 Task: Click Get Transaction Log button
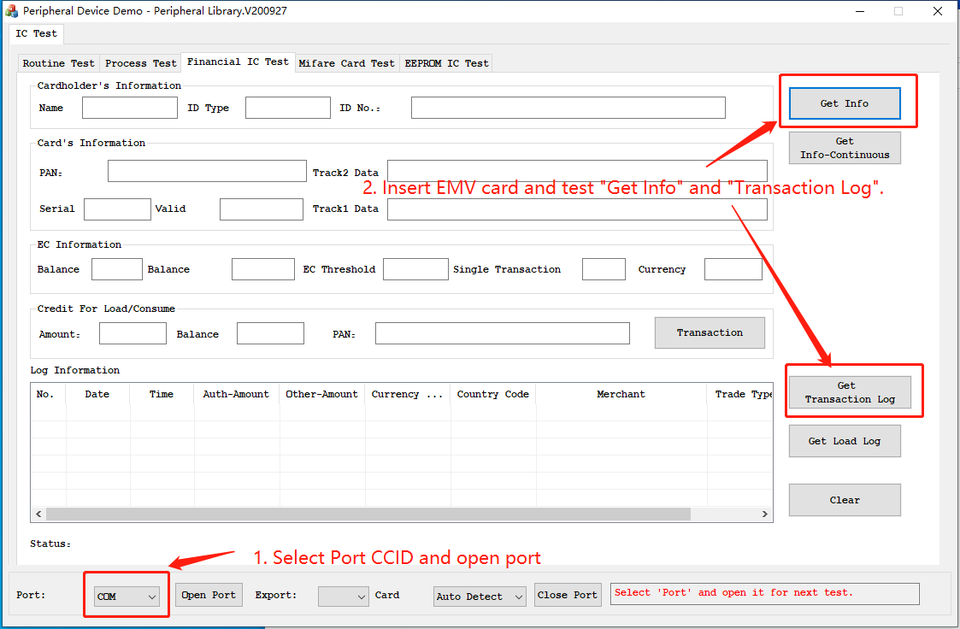tap(849, 392)
